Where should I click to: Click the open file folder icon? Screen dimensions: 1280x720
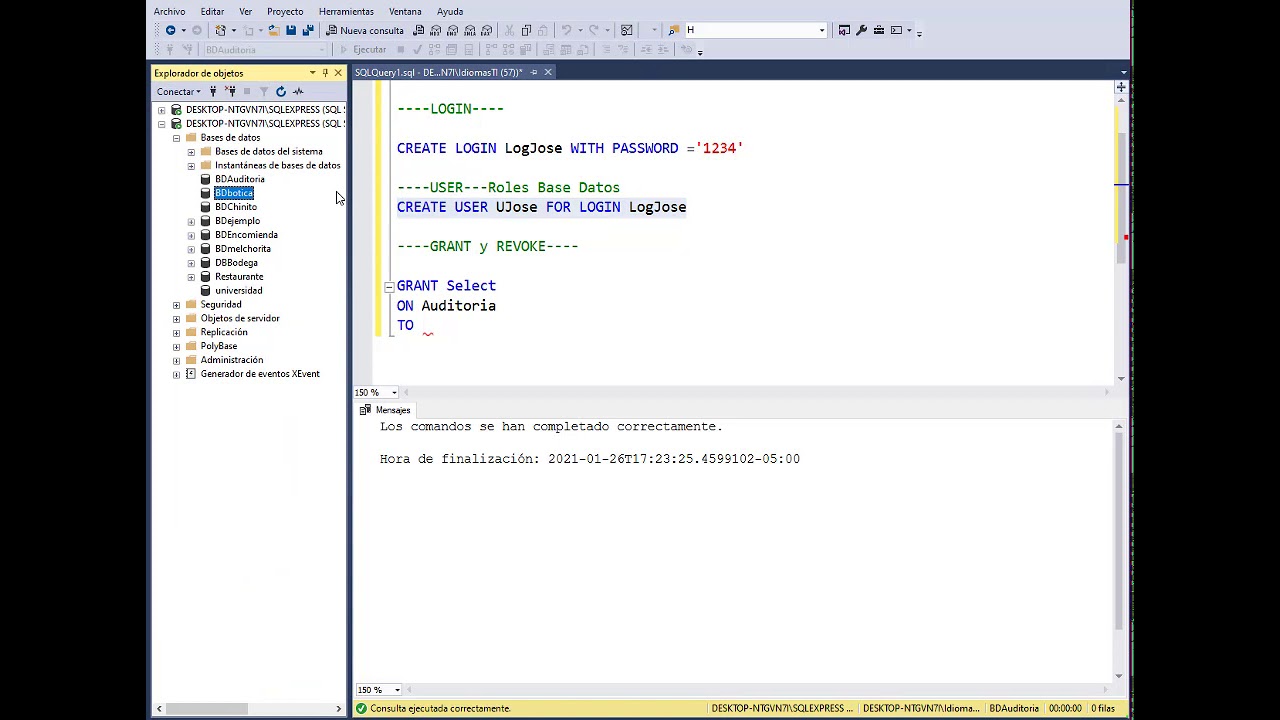pyautogui.click(x=273, y=30)
